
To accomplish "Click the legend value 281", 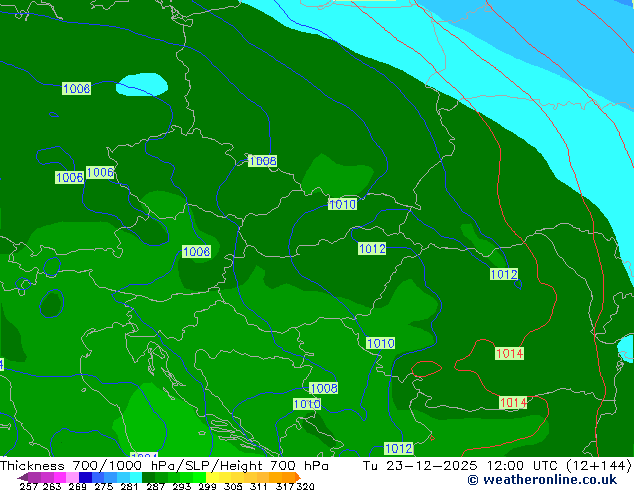I will [129, 486].
